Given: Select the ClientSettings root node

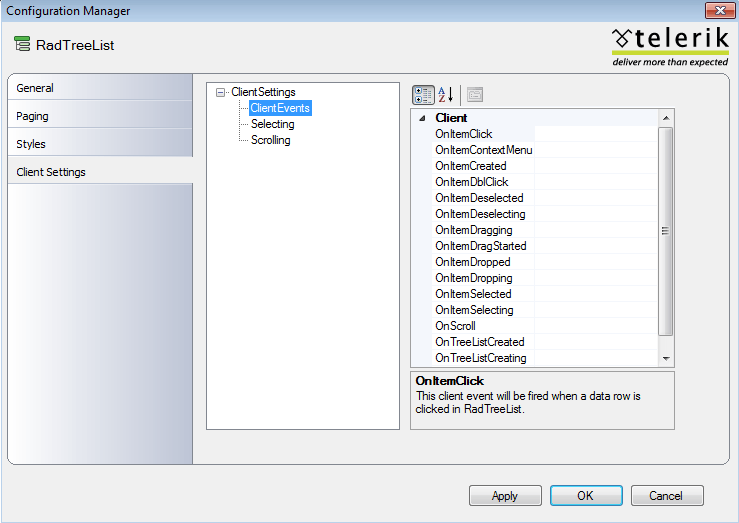Looking at the screenshot, I should click(x=263, y=92).
